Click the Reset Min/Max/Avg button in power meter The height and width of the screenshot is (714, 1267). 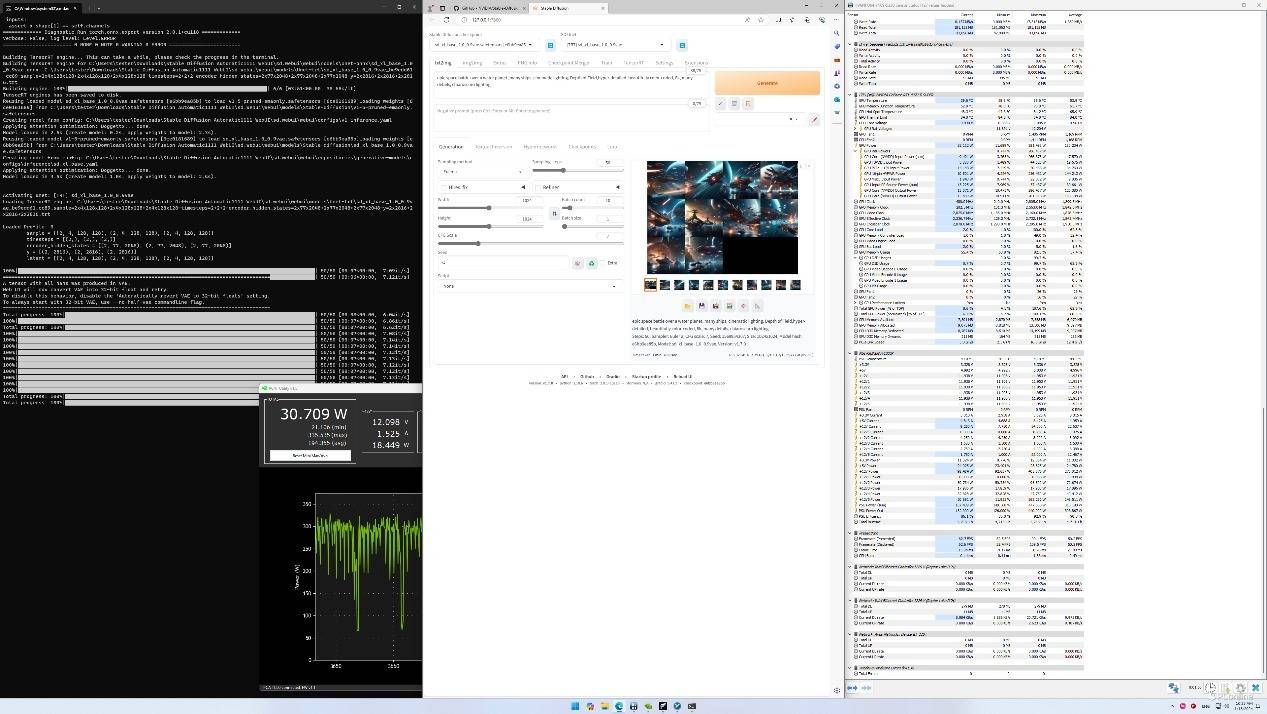coord(310,455)
